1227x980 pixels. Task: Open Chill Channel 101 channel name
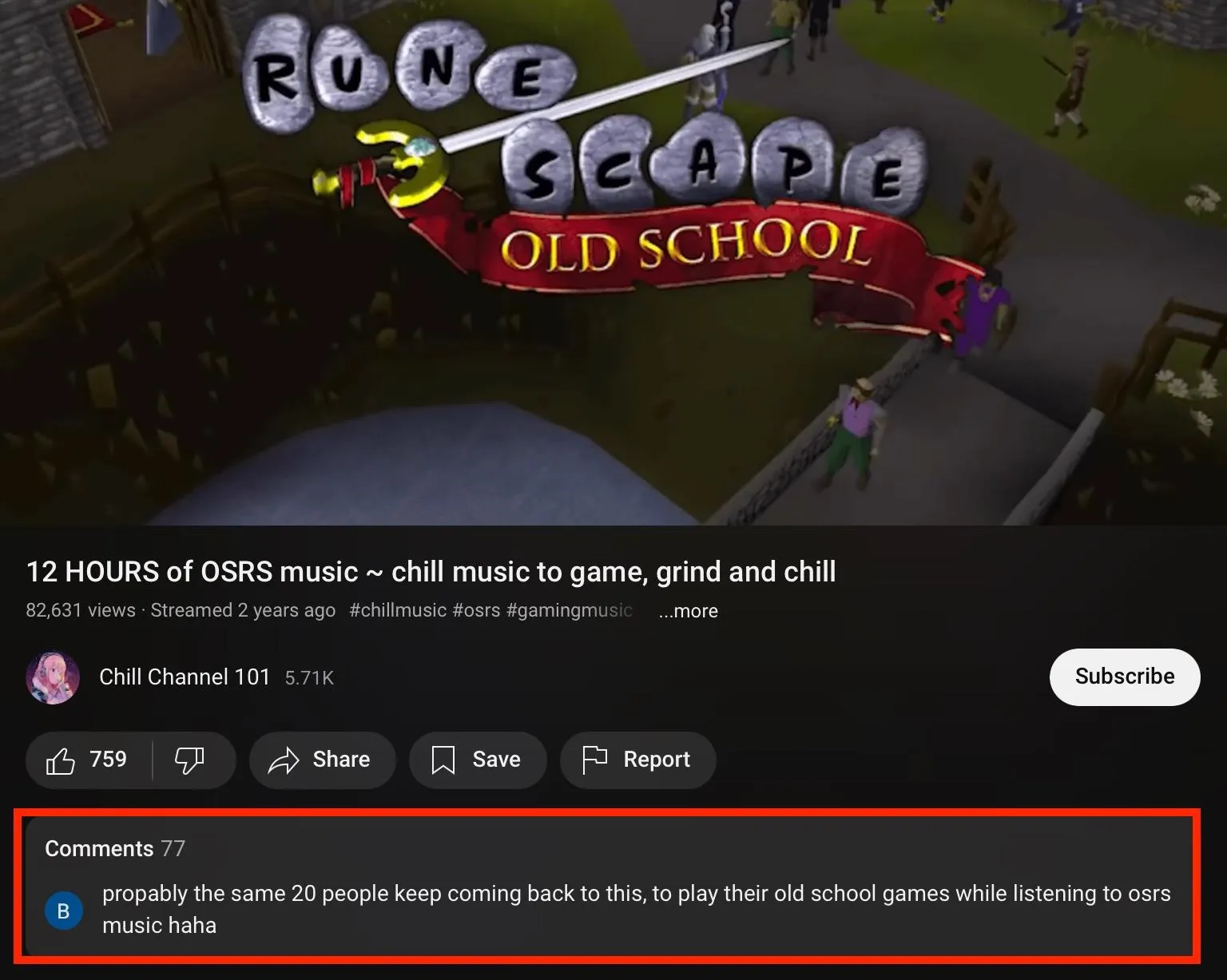pyautogui.click(x=185, y=676)
